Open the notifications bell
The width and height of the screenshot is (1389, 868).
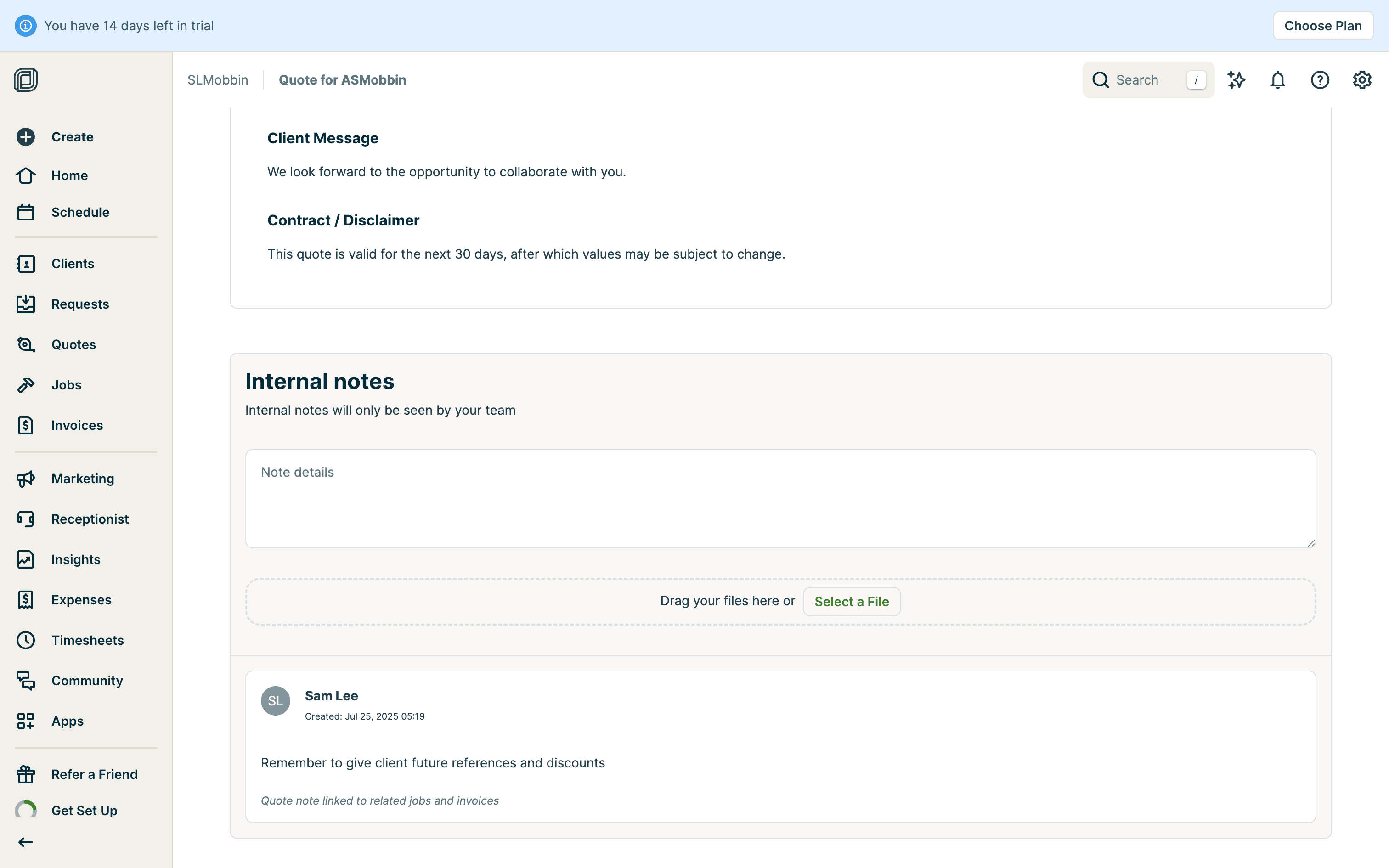tap(1278, 80)
